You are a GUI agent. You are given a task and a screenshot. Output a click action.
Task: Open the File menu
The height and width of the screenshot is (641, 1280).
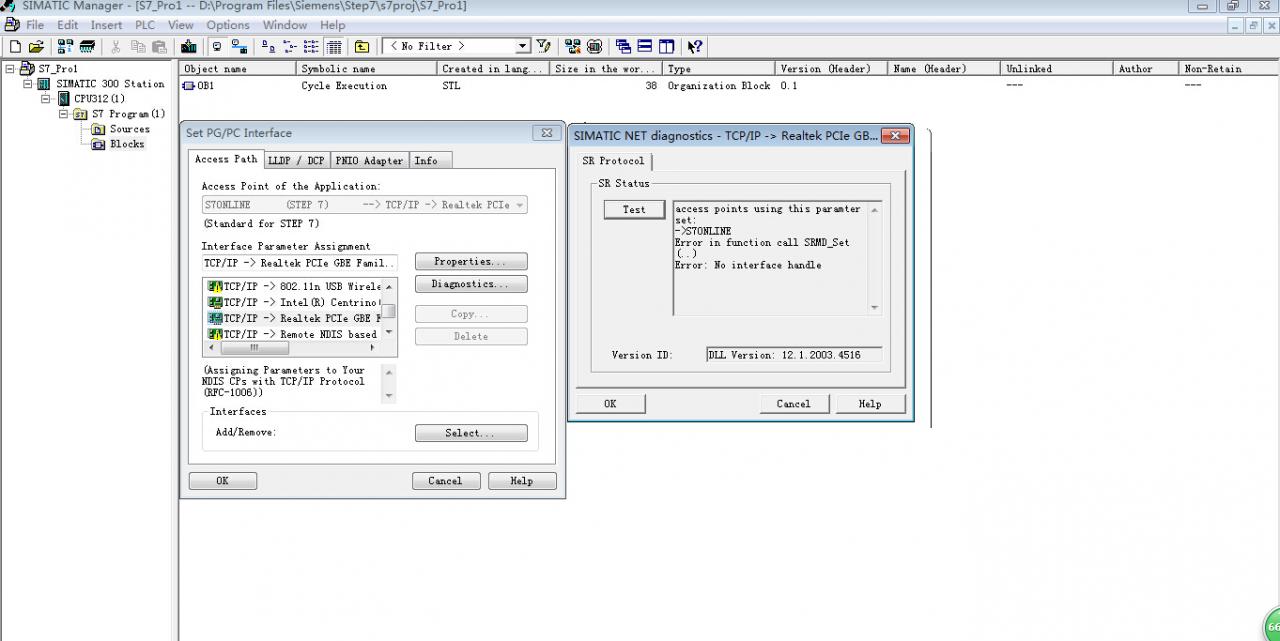(34, 25)
